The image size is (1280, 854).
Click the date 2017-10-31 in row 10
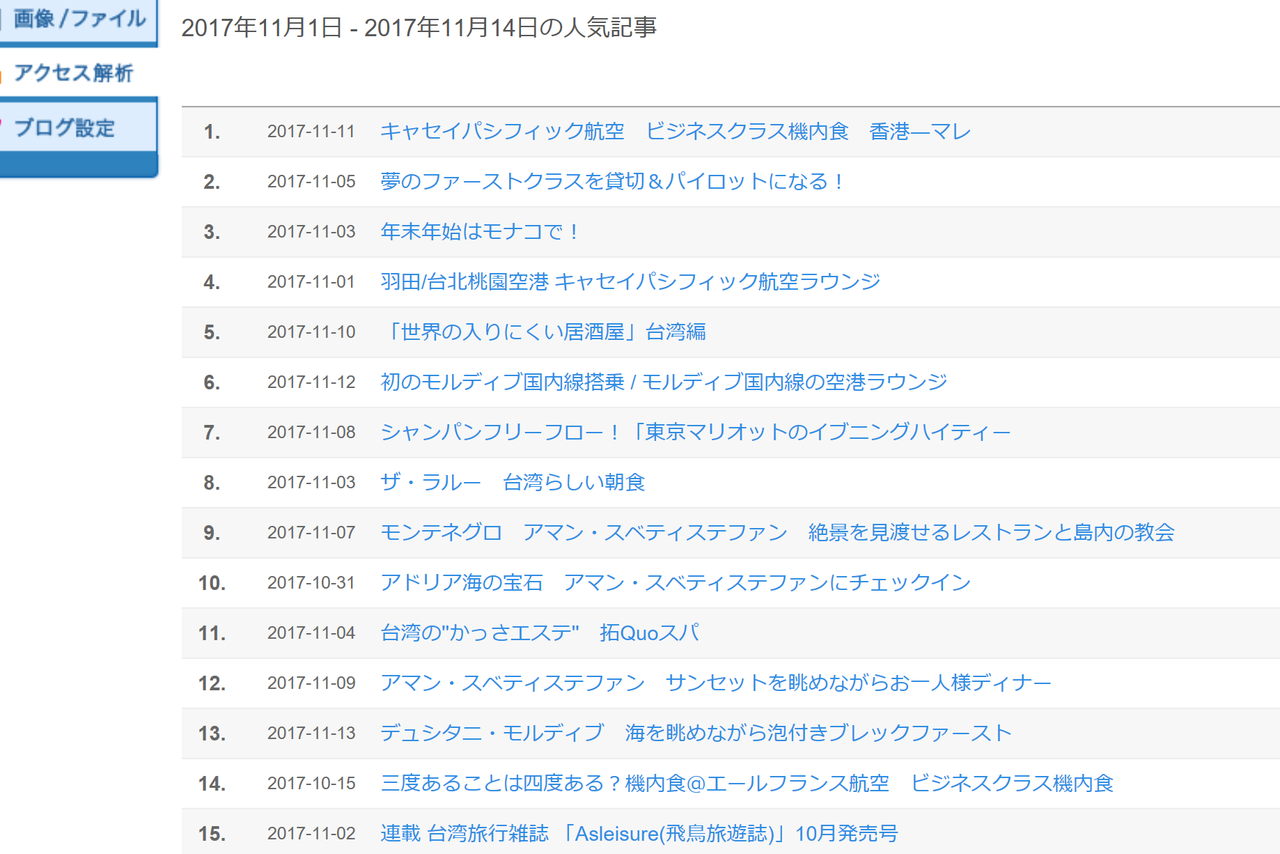click(x=311, y=582)
